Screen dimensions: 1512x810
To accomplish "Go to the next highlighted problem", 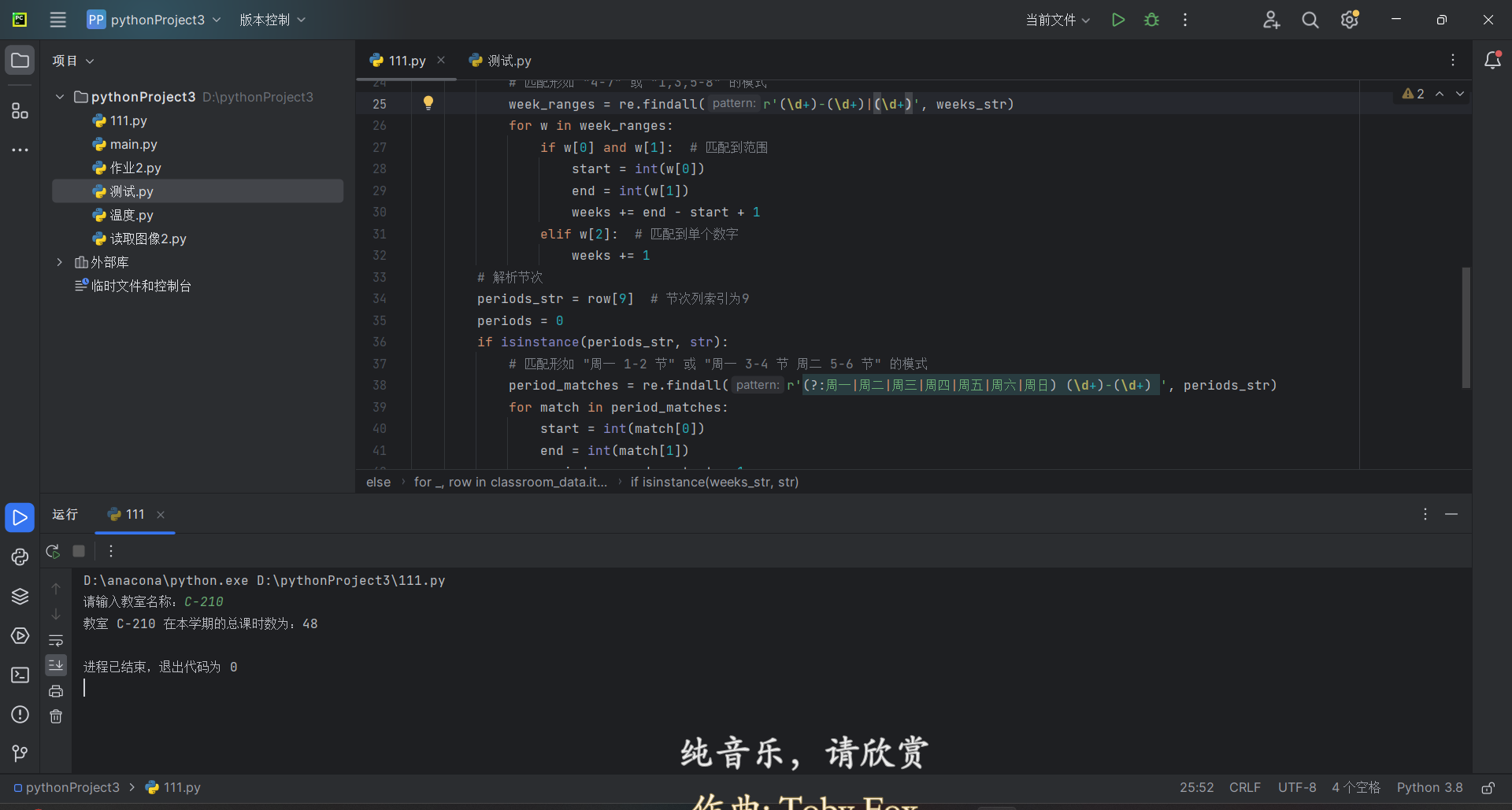I will click(x=1460, y=94).
